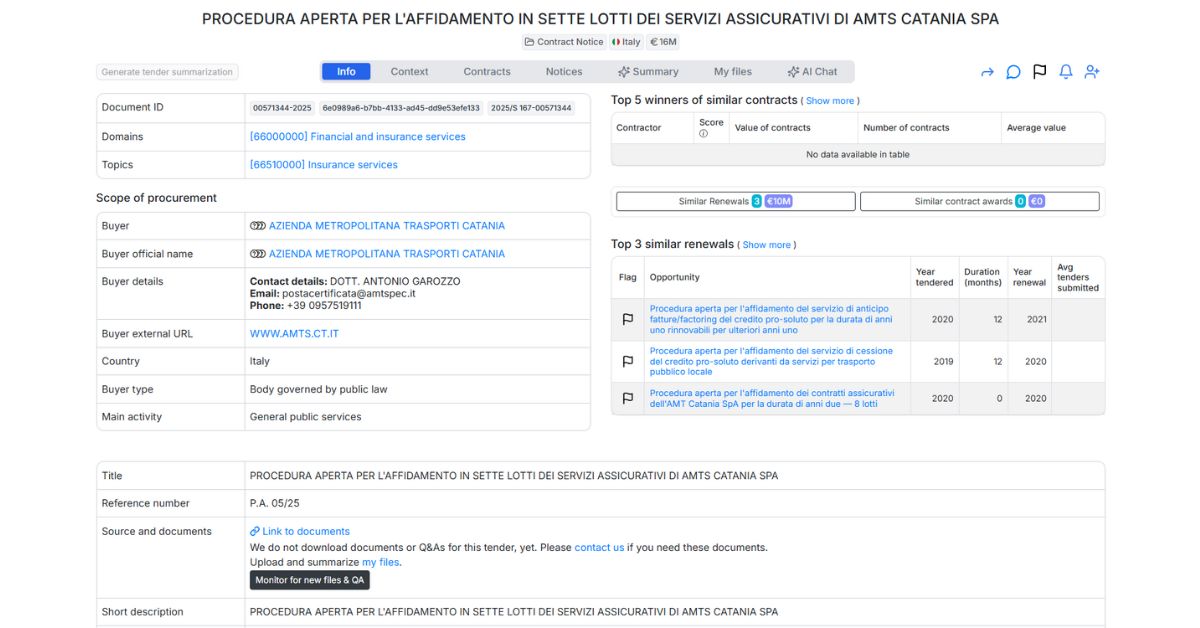1200x628 pixels.
Task: Switch to the Contracts tab
Action: (x=487, y=72)
